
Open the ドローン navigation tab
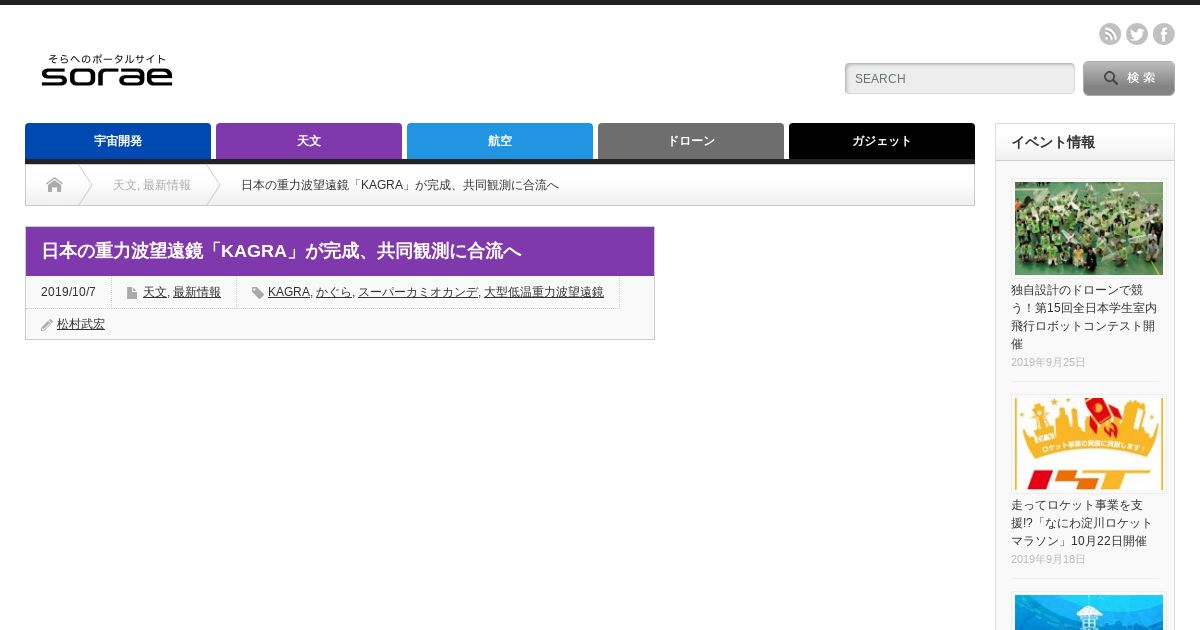691,141
